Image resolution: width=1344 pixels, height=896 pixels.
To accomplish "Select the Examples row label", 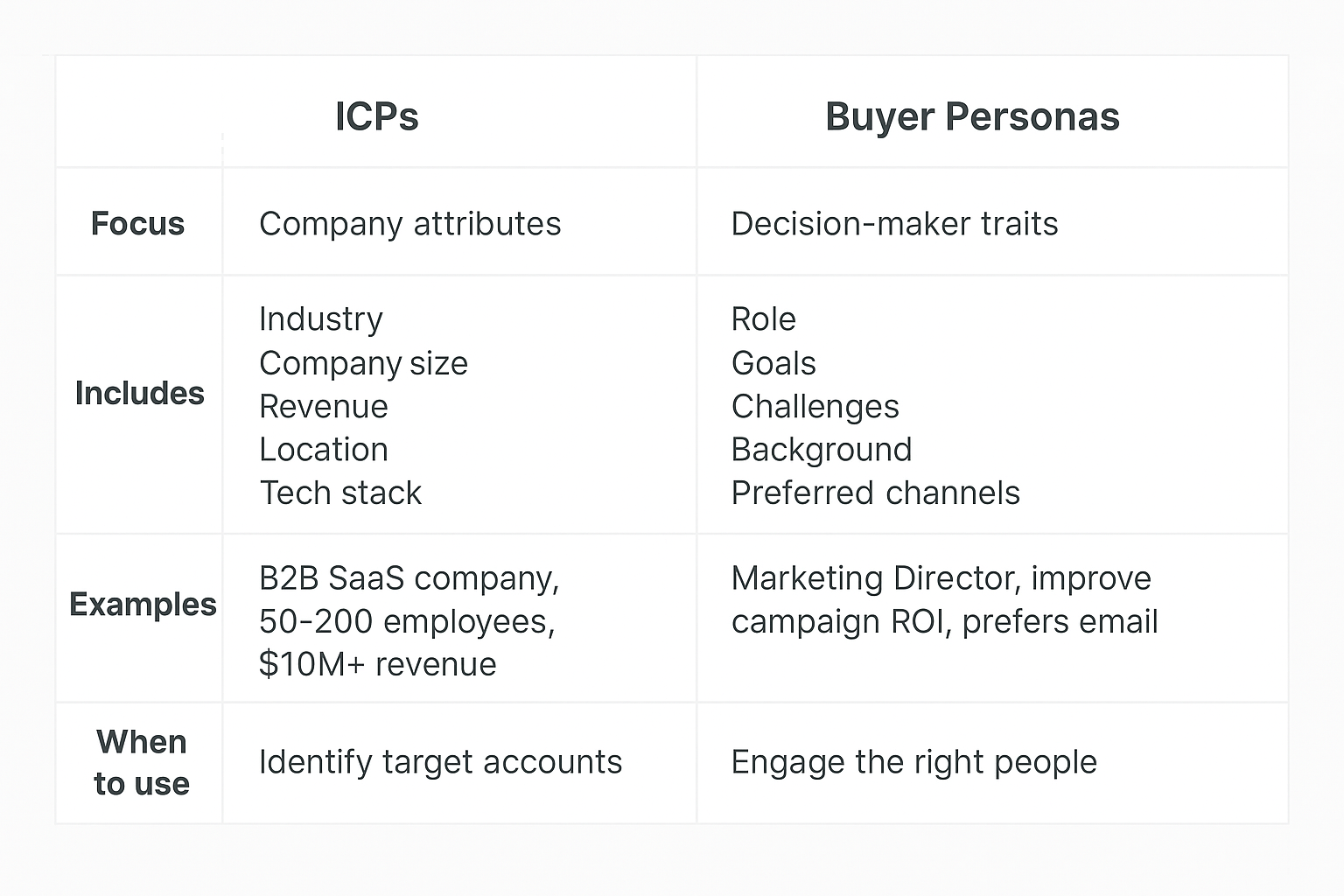I will pos(143,605).
